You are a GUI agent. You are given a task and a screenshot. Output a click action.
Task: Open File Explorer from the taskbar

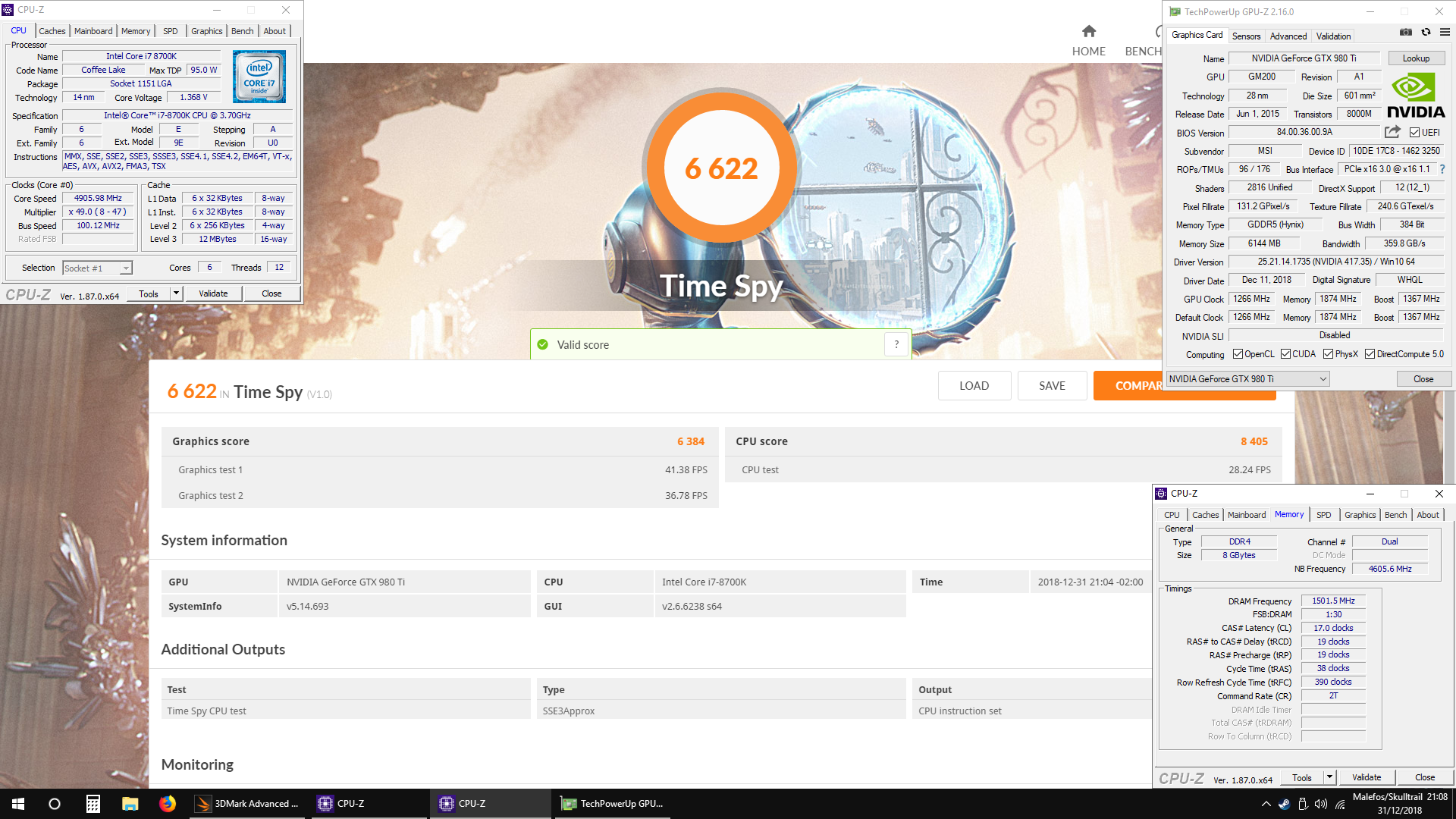130,804
